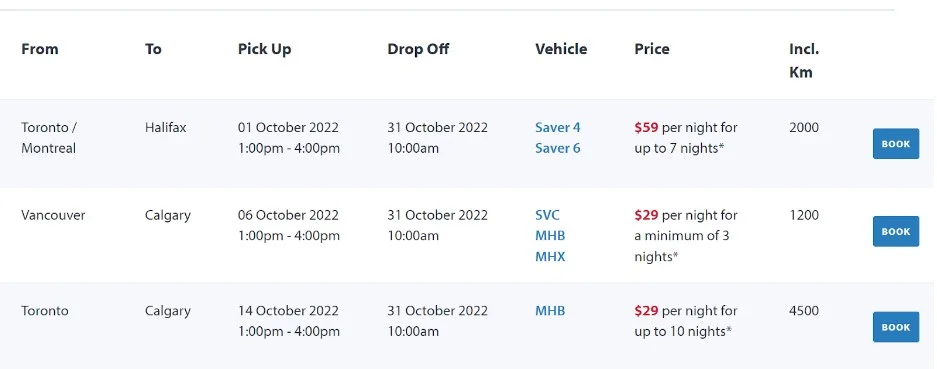
Task: Click the Vehicle column header
Action: click(x=561, y=49)
